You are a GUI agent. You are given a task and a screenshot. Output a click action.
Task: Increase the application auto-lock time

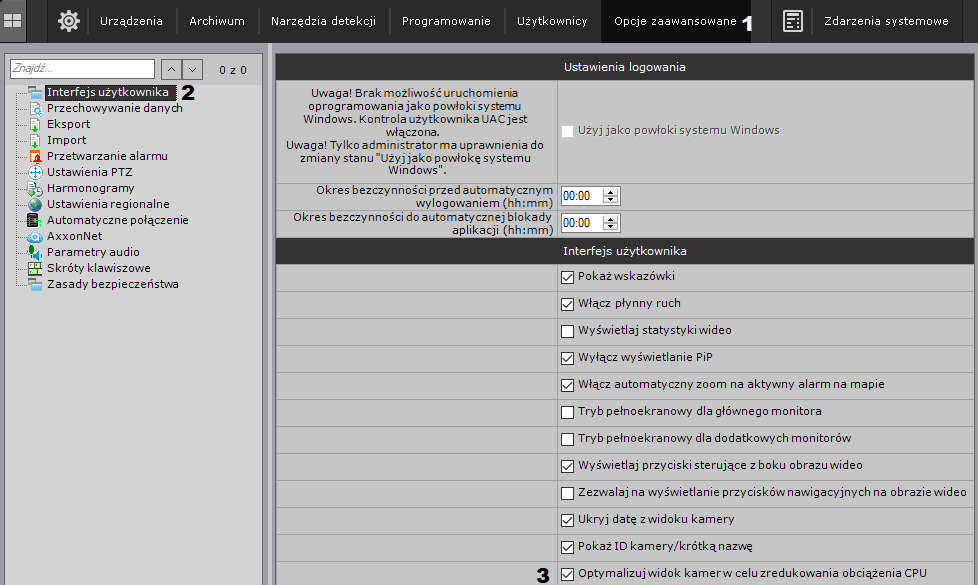click(611, 219)
